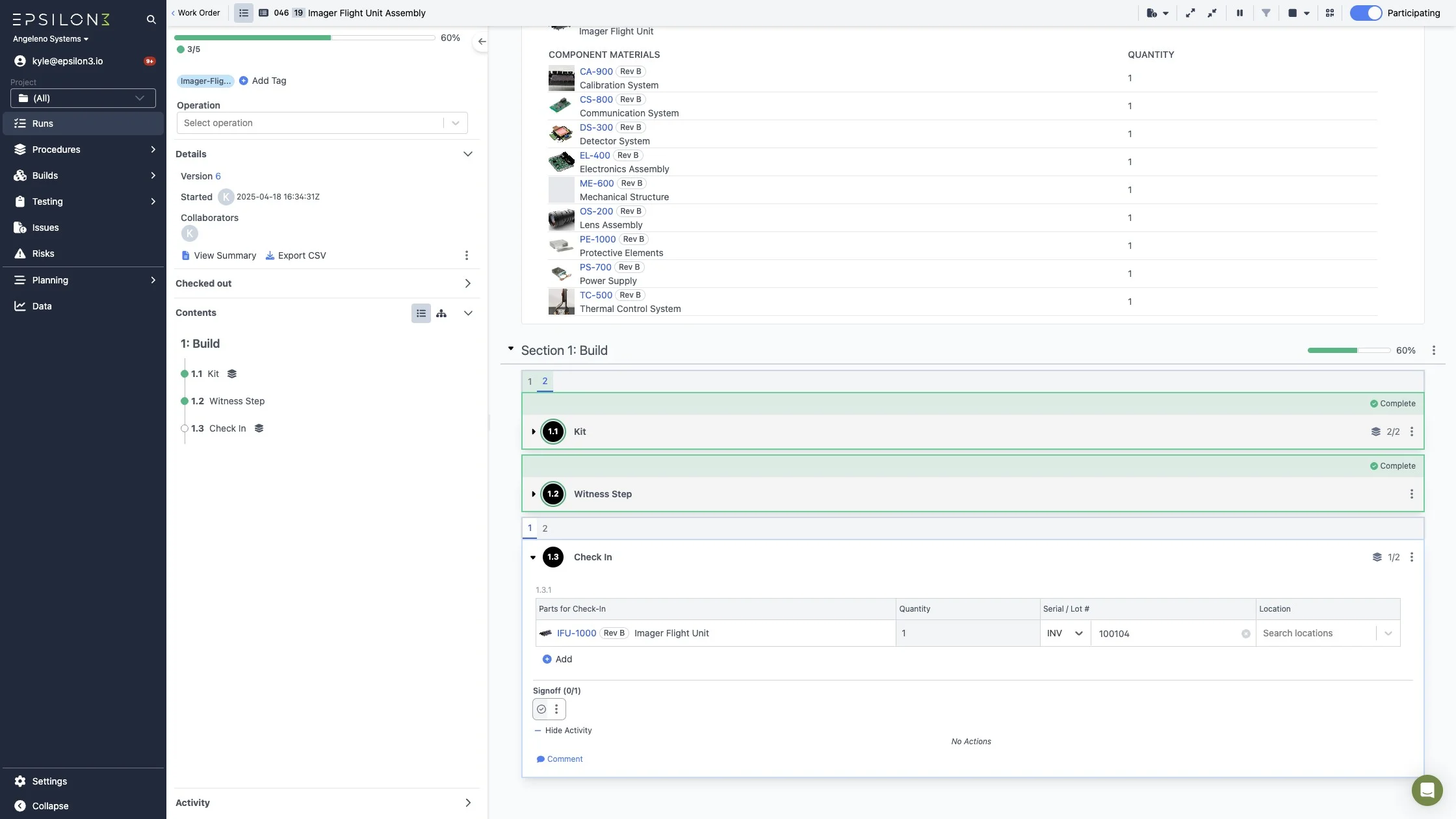The width and height of the screenshot is (1456, 819).
Task: Click the search icon in sidebar
Action: coord(151,19)
